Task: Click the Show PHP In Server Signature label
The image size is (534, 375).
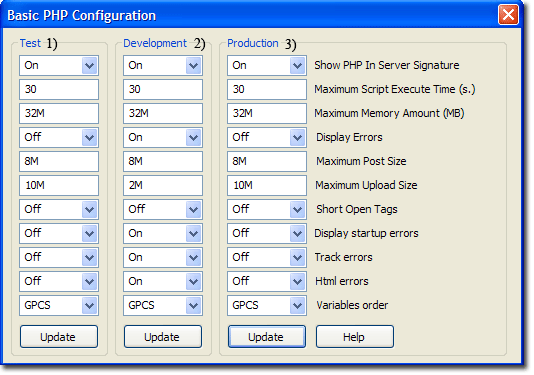Action: 387,65
